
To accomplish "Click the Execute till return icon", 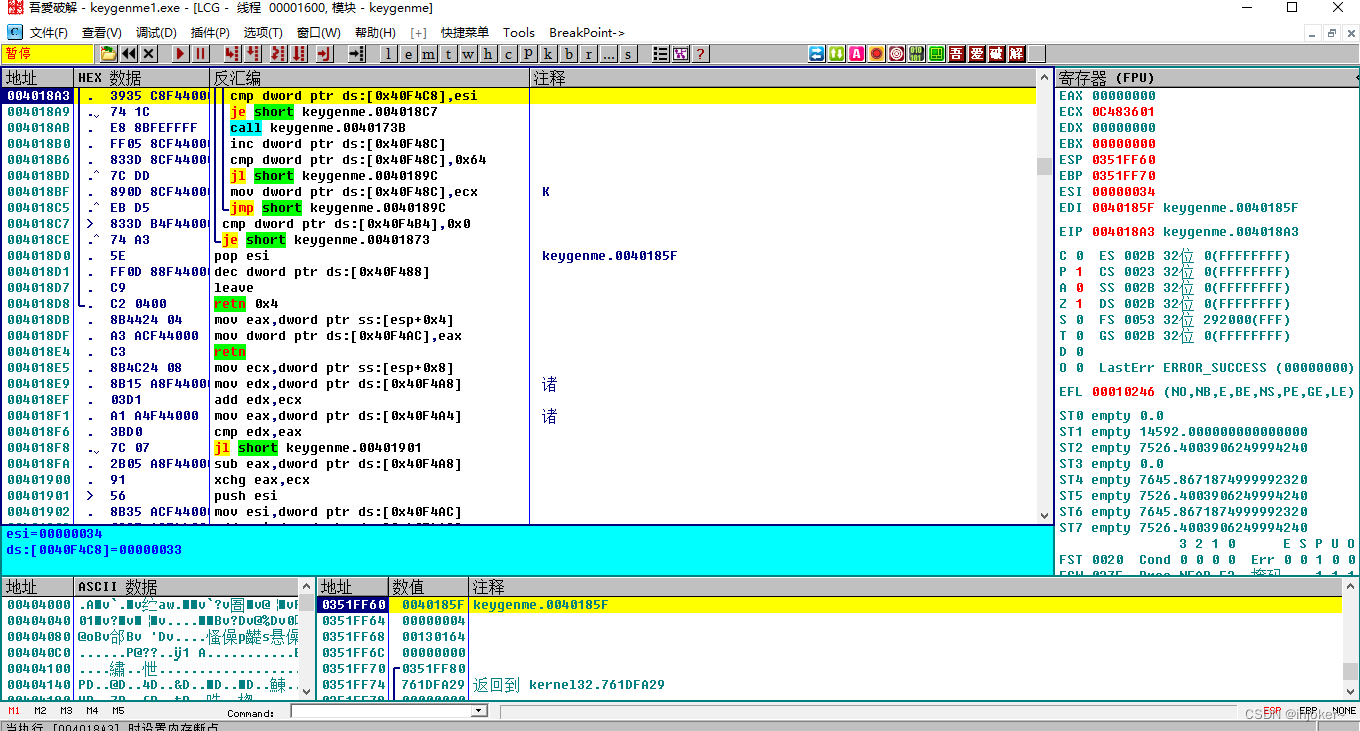I will click(324, 54).
